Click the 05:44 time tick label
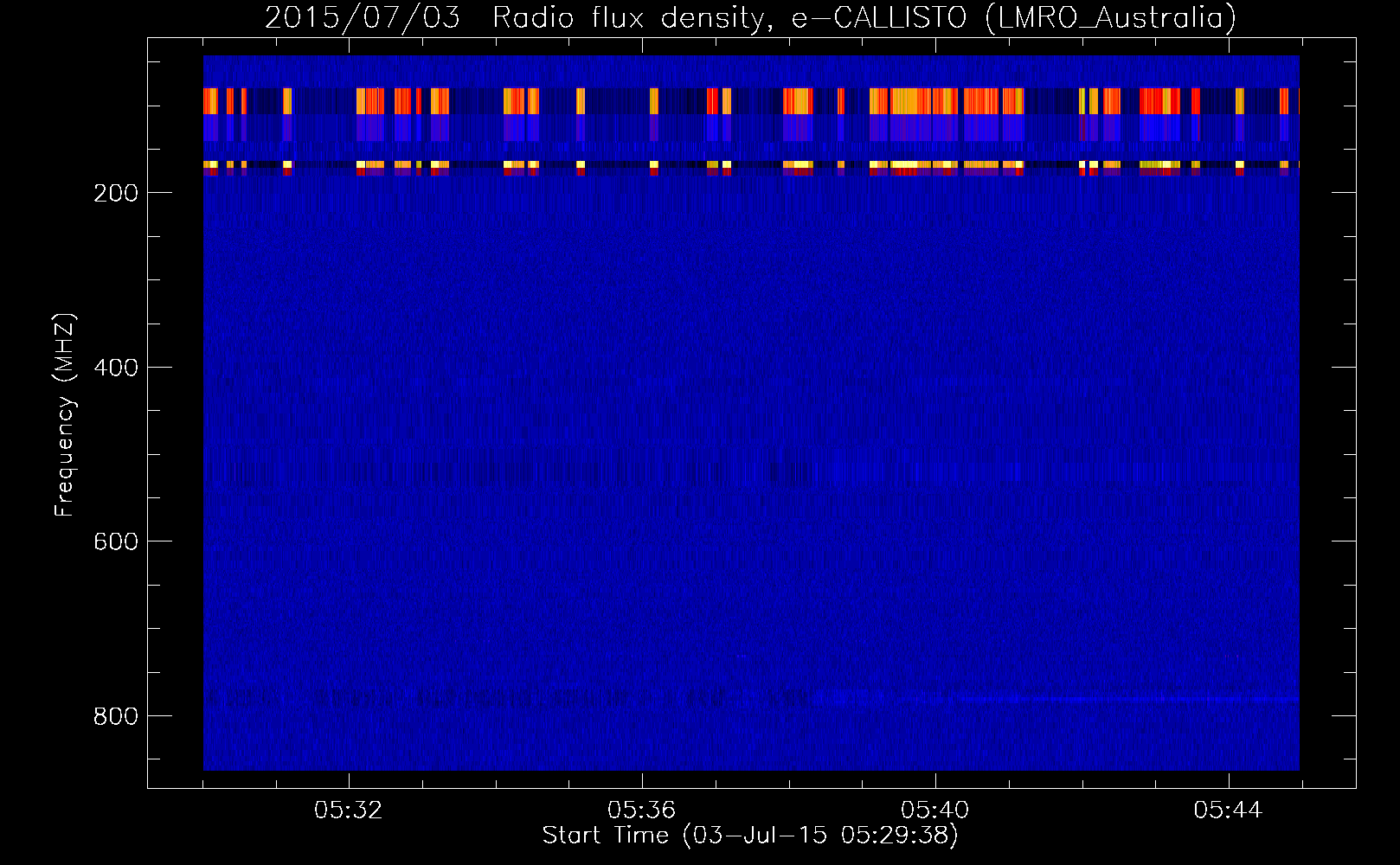 point(1228,810)
